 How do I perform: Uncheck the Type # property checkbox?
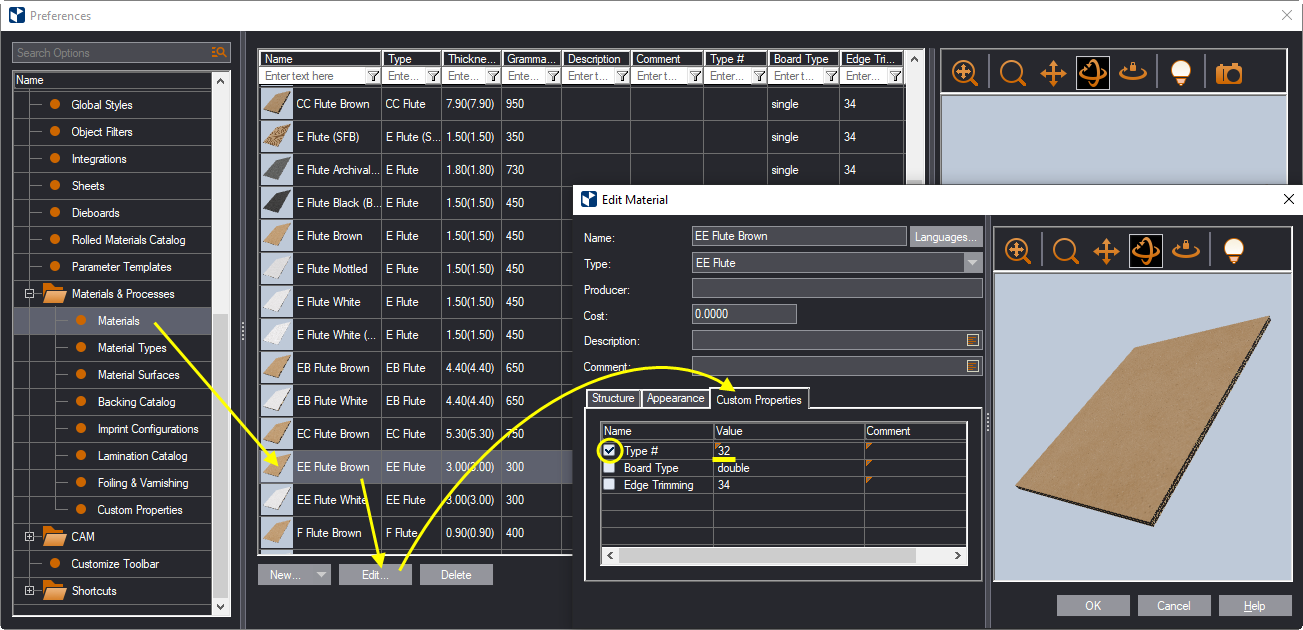609,451
